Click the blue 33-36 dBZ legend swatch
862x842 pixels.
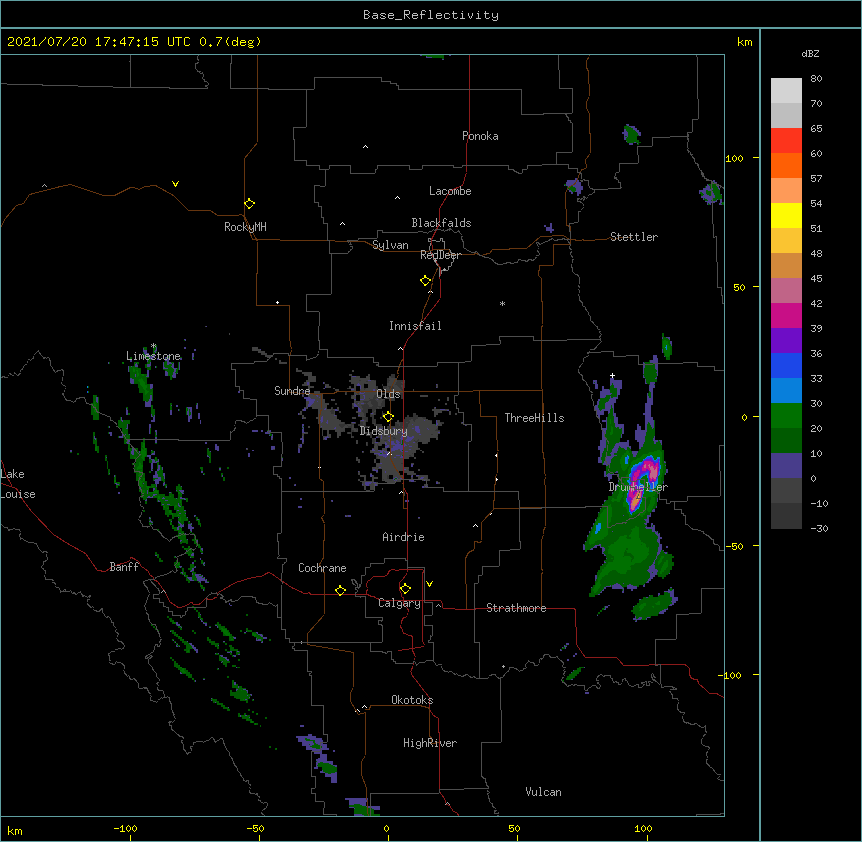coord(786,365)
